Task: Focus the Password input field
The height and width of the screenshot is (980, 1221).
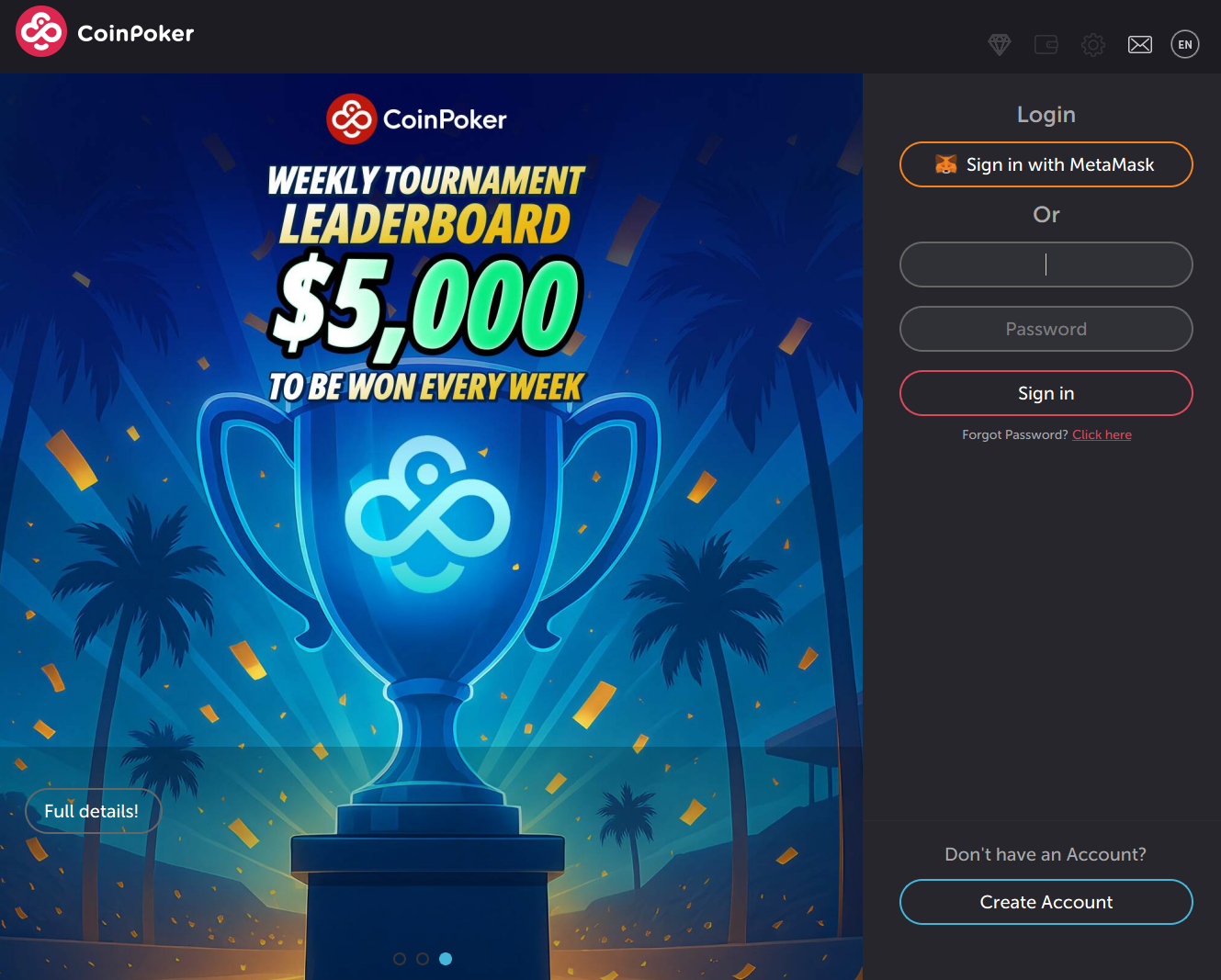Action: pos(1046,329)
